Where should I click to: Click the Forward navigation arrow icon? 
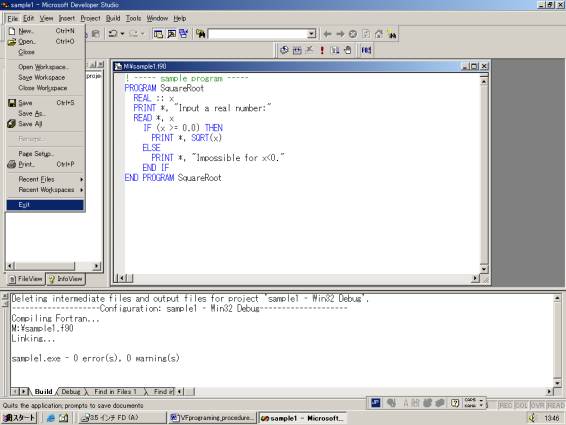[340, 34]
